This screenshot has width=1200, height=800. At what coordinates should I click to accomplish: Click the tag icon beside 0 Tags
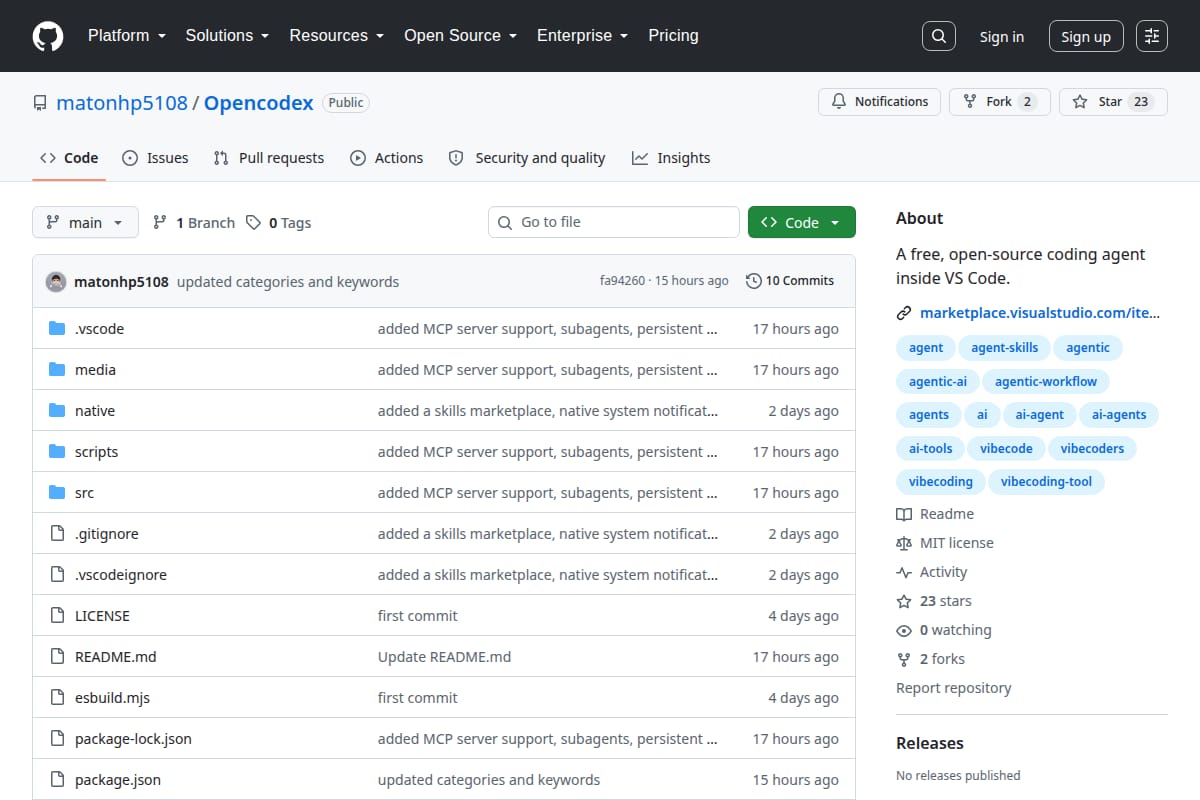pyautogui.click(x=254, y=222)
